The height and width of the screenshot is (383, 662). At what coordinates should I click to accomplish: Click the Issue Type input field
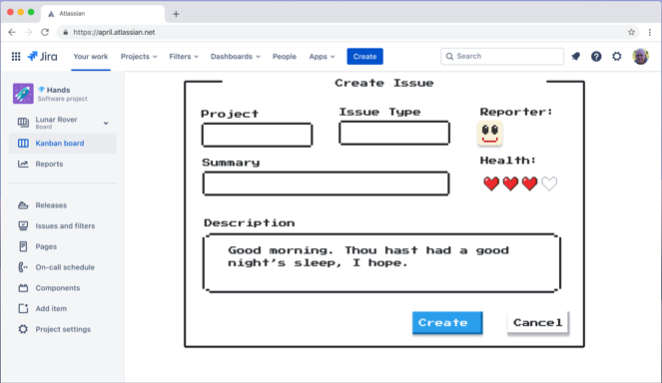[x=394, y=133]
